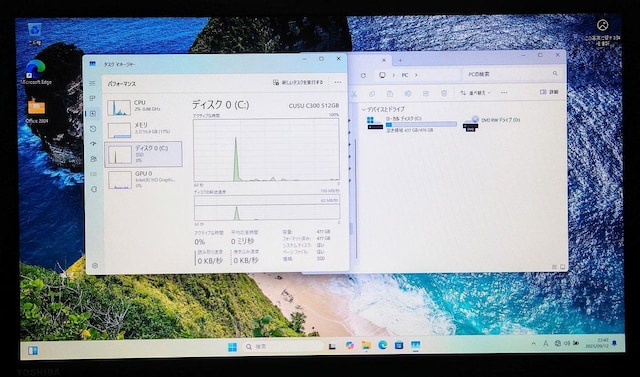The width and height of the screenshot is (640, 377).
Task: Open Microsoft Edge from the taskbar
Action: (382, 345)
